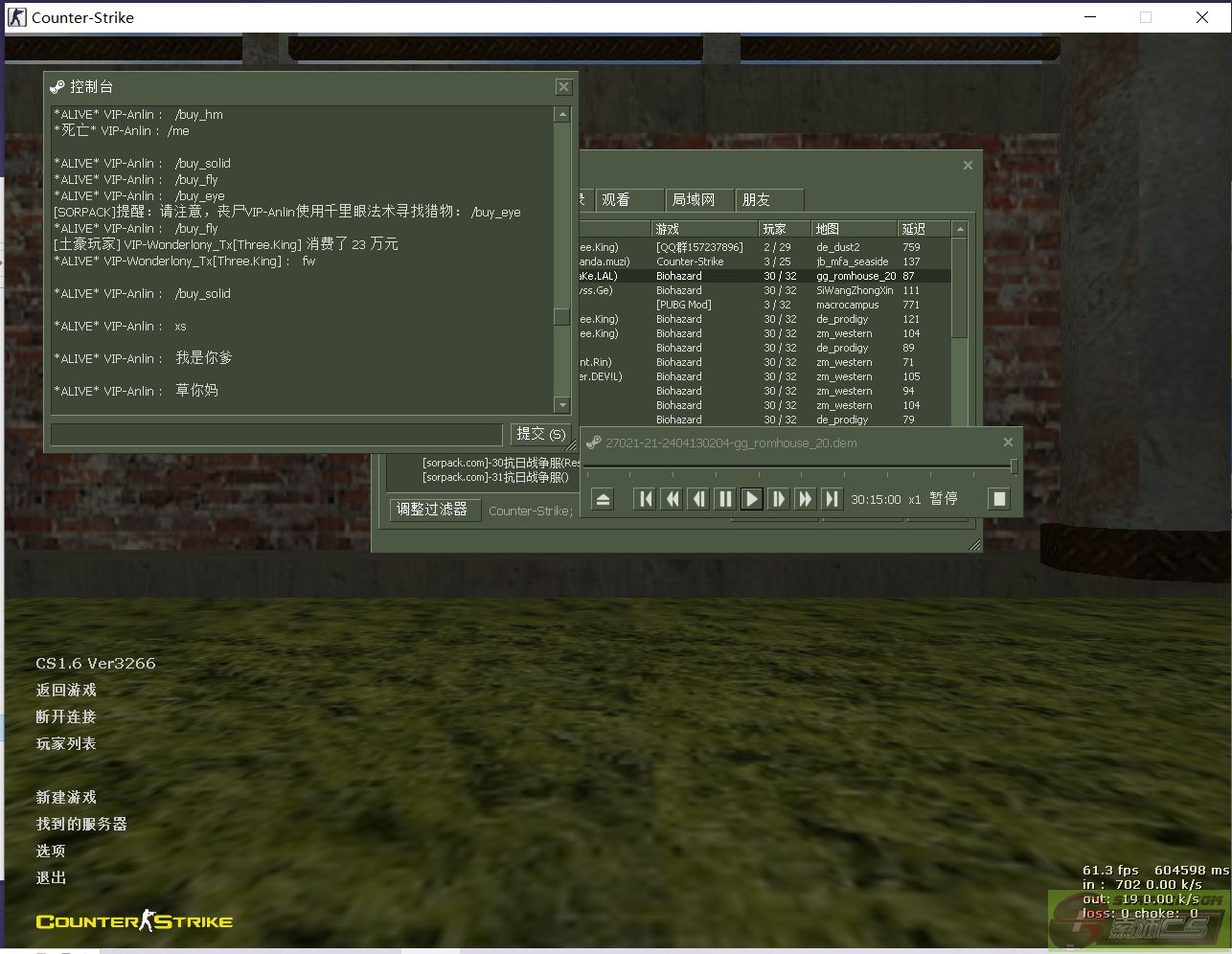The height and width of the screenshot is (954, 1232).
Task: Click the fast rewind button in demo player
Action: pyautogui.click(x=672, y=499)
